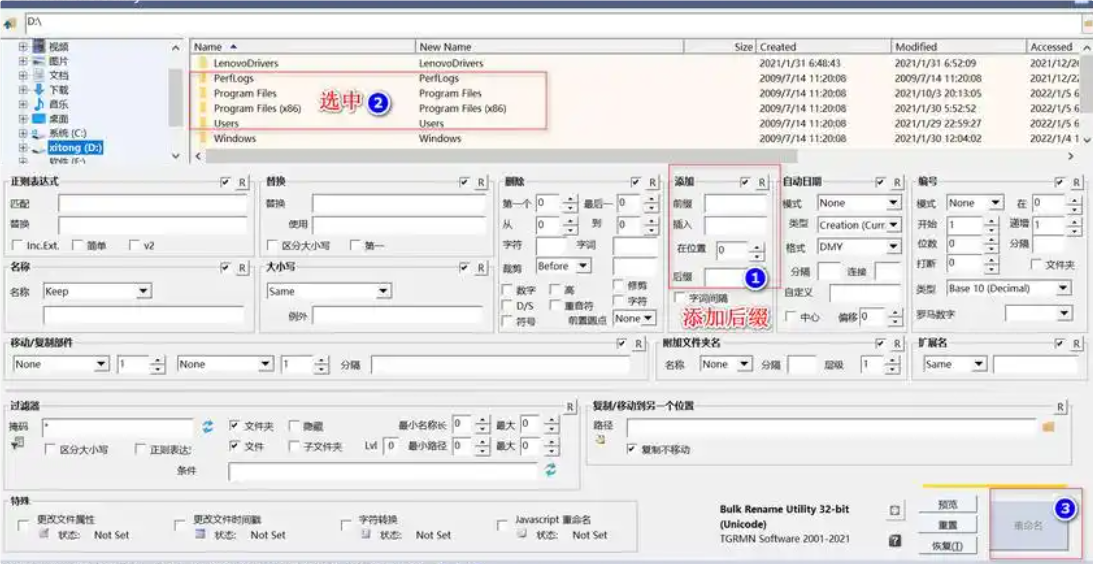1093x564 pixels.
Task: Click the New Name column header
Action: click(550, 47)
